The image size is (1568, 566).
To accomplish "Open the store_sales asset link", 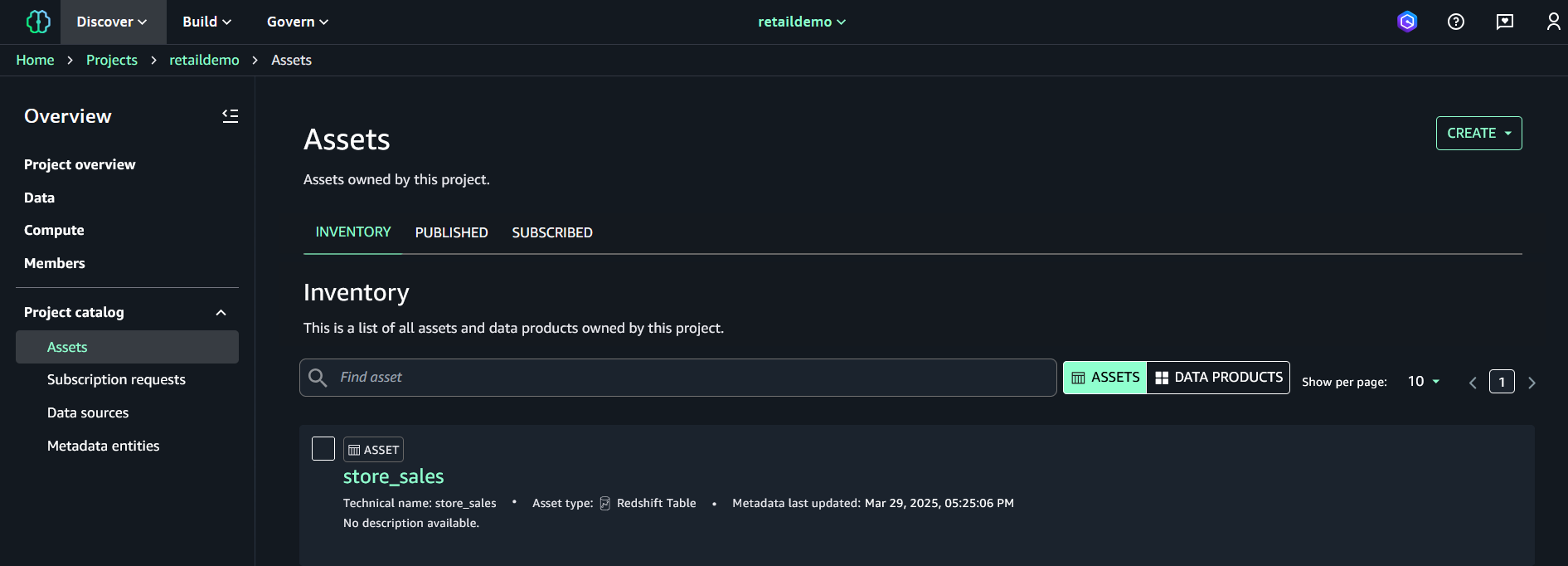I will coord(393,476).
